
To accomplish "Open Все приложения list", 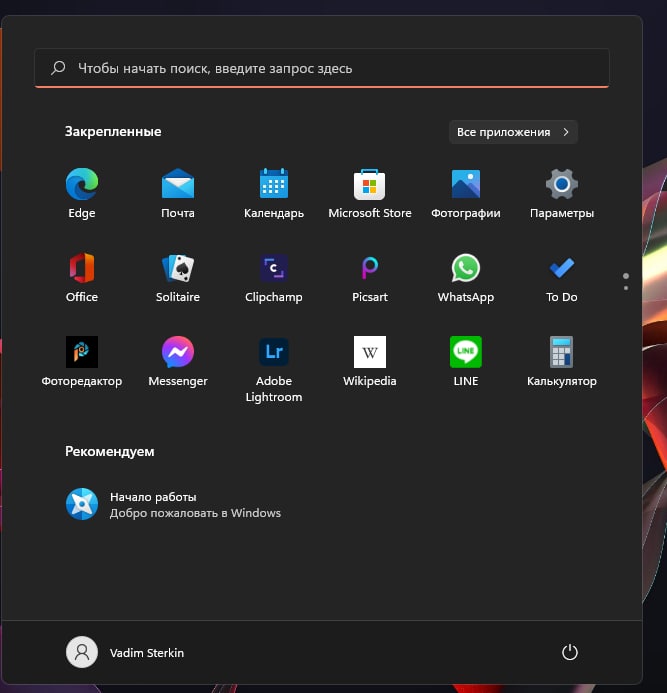I will point(513,132).
